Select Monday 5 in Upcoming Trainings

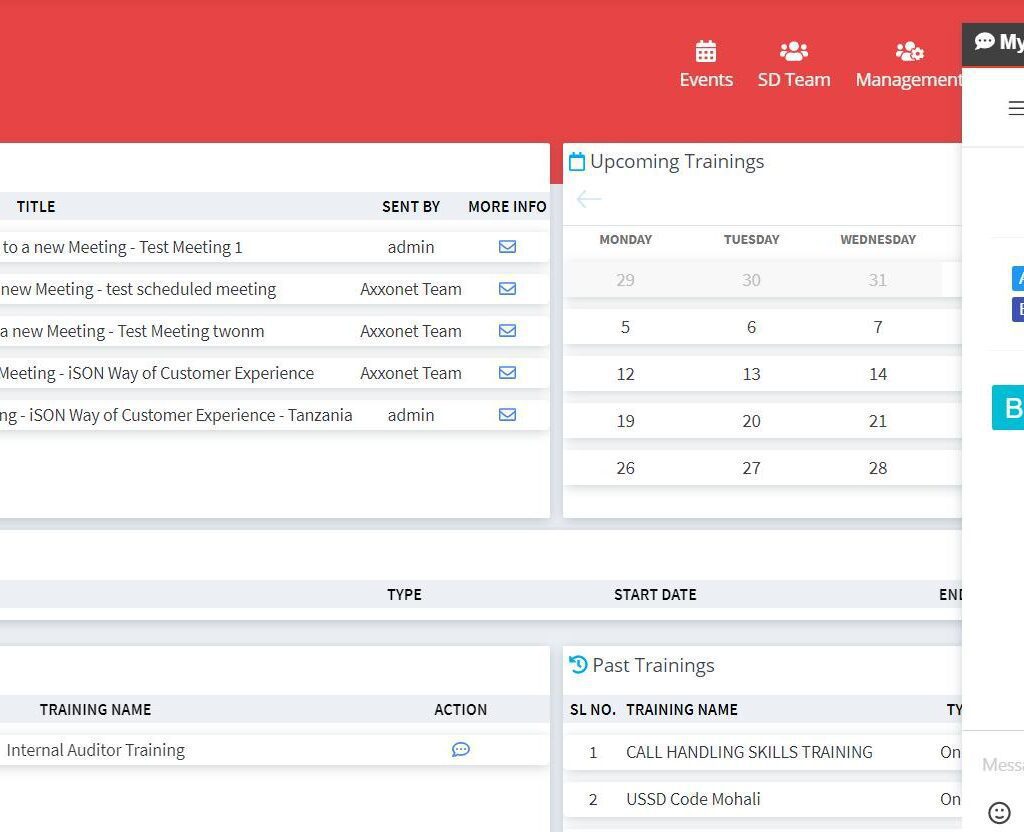(x=625, y=327)
